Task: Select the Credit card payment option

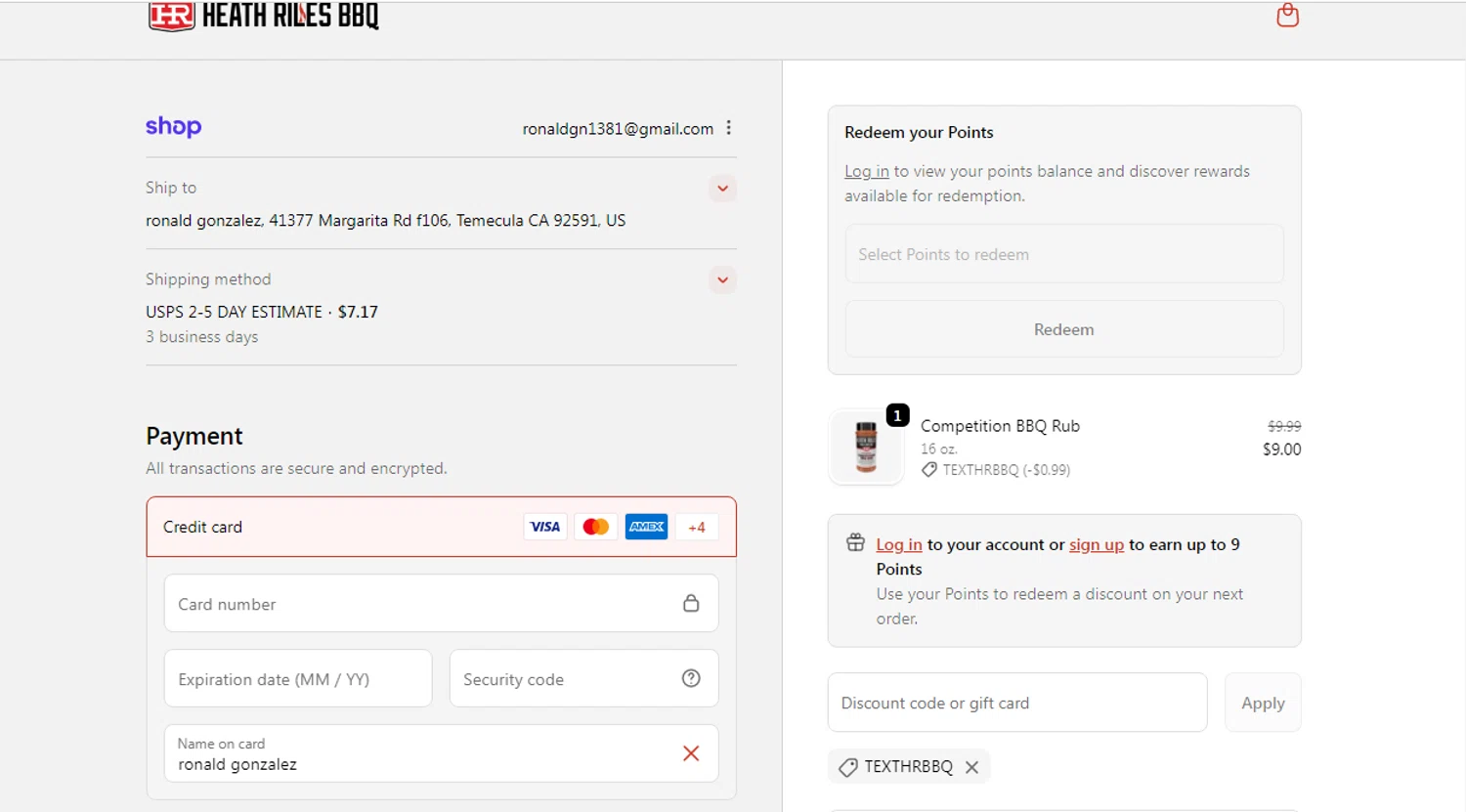Action: coord(441,527)
